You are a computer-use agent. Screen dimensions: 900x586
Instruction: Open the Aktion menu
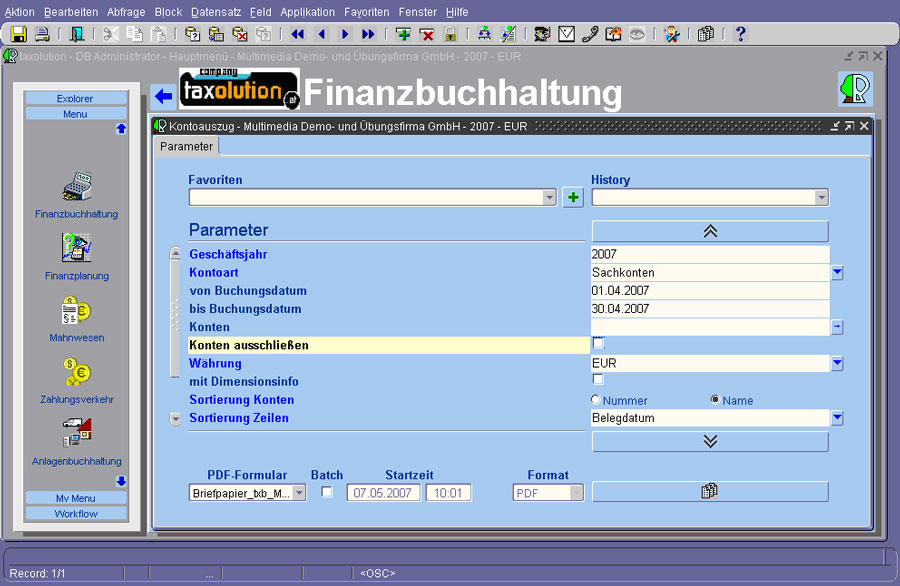[20, 12]
